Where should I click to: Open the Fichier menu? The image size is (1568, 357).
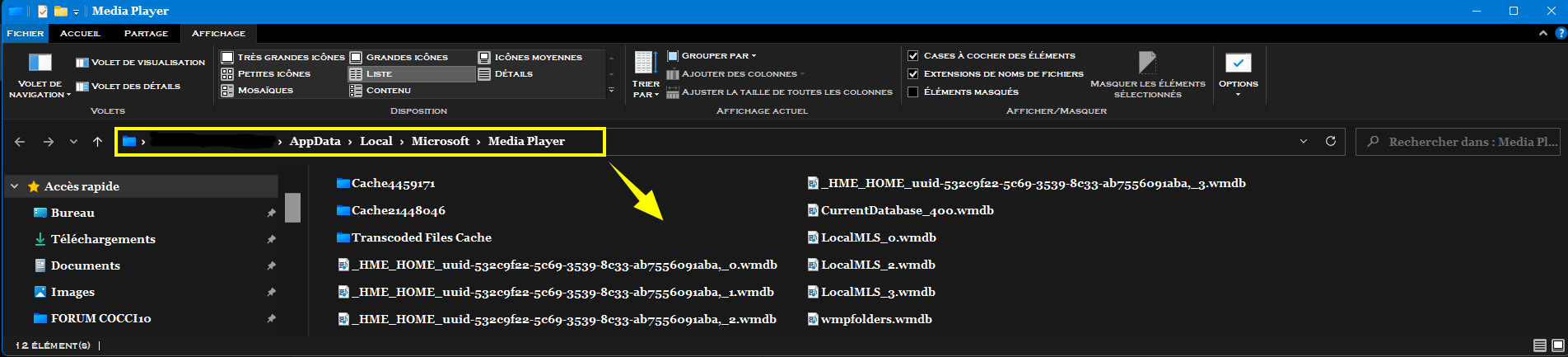point(25,33)
